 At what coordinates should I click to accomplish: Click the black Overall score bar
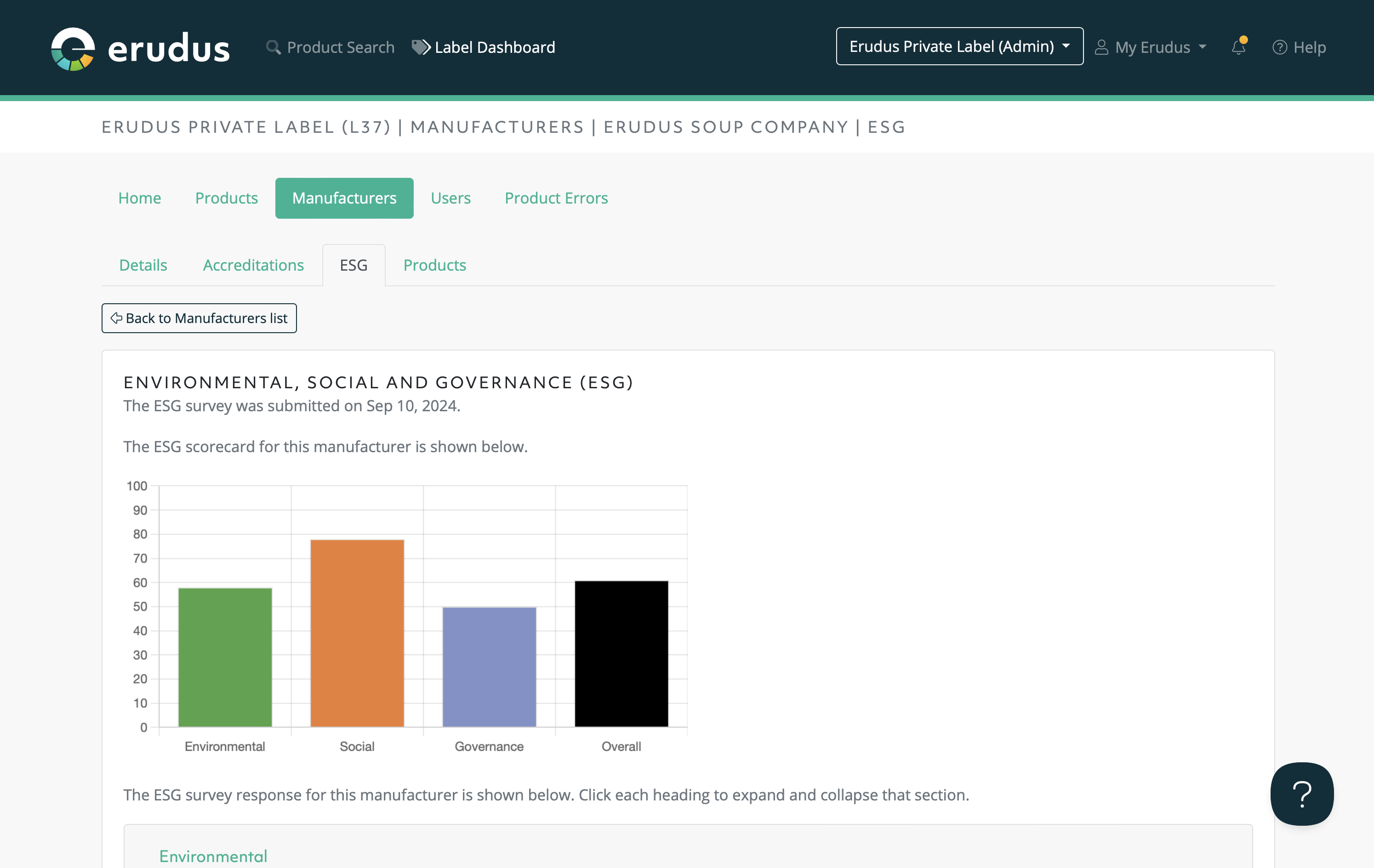(621, 653)
